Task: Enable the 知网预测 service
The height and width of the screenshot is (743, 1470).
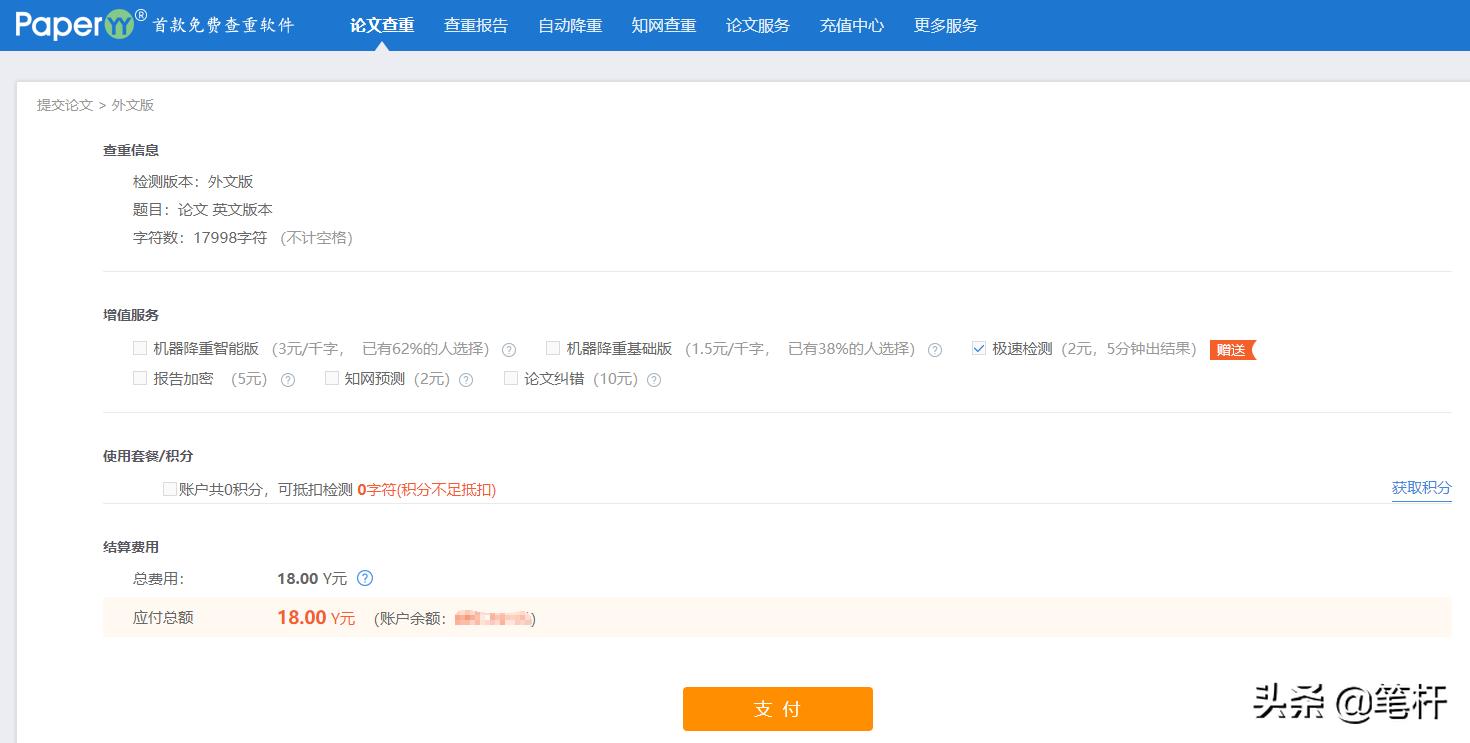Action: point(331,378)
